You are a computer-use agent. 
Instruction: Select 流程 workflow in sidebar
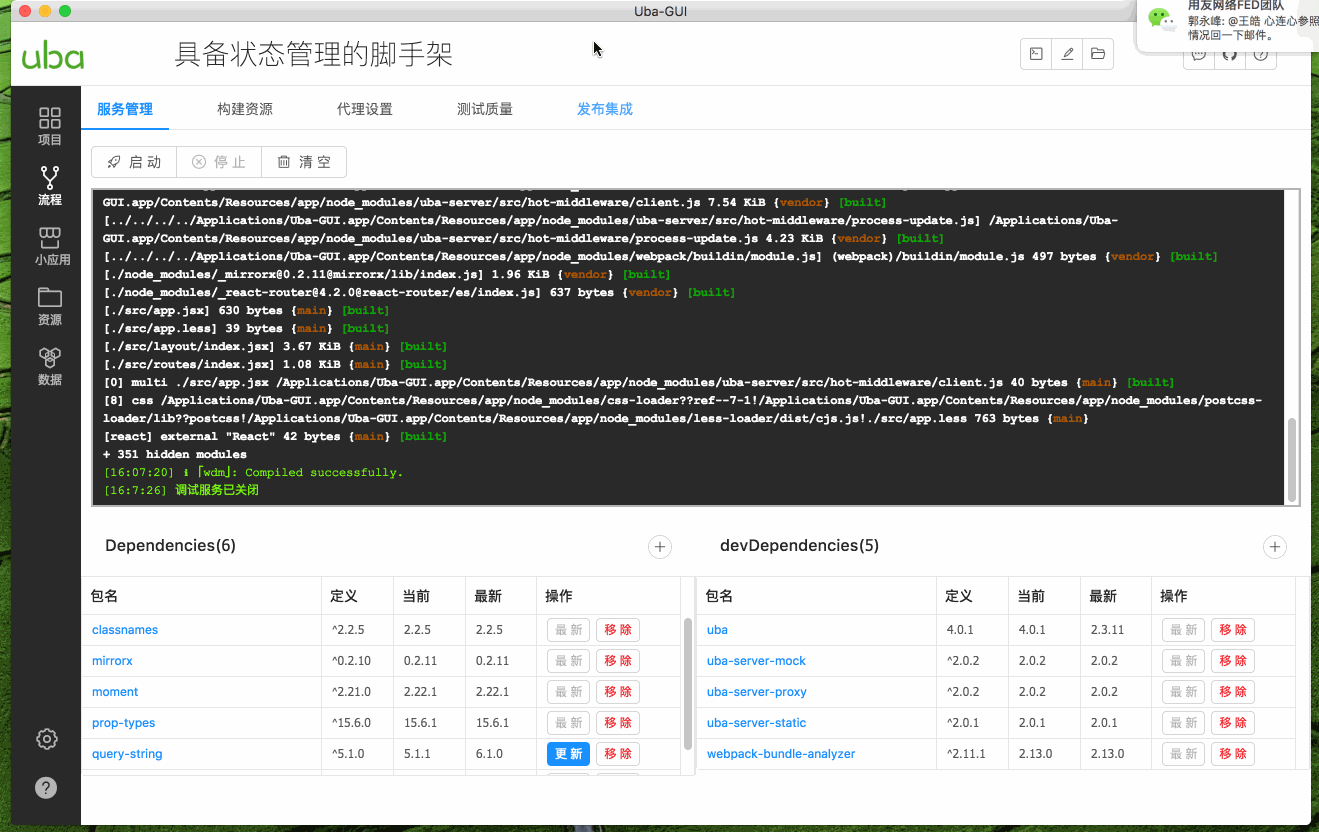50,187
